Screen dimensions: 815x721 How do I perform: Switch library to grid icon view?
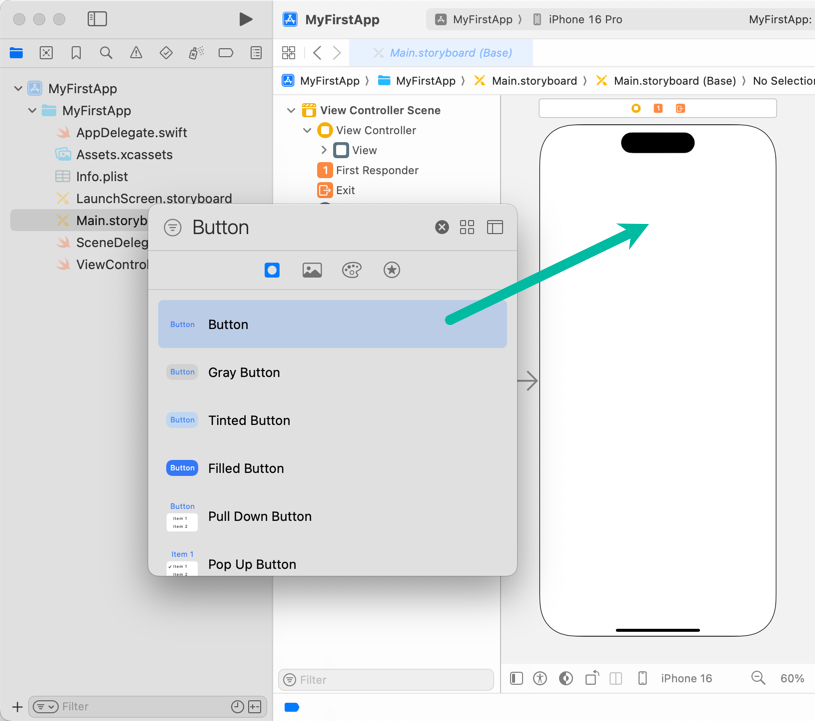tap(467, 227)
